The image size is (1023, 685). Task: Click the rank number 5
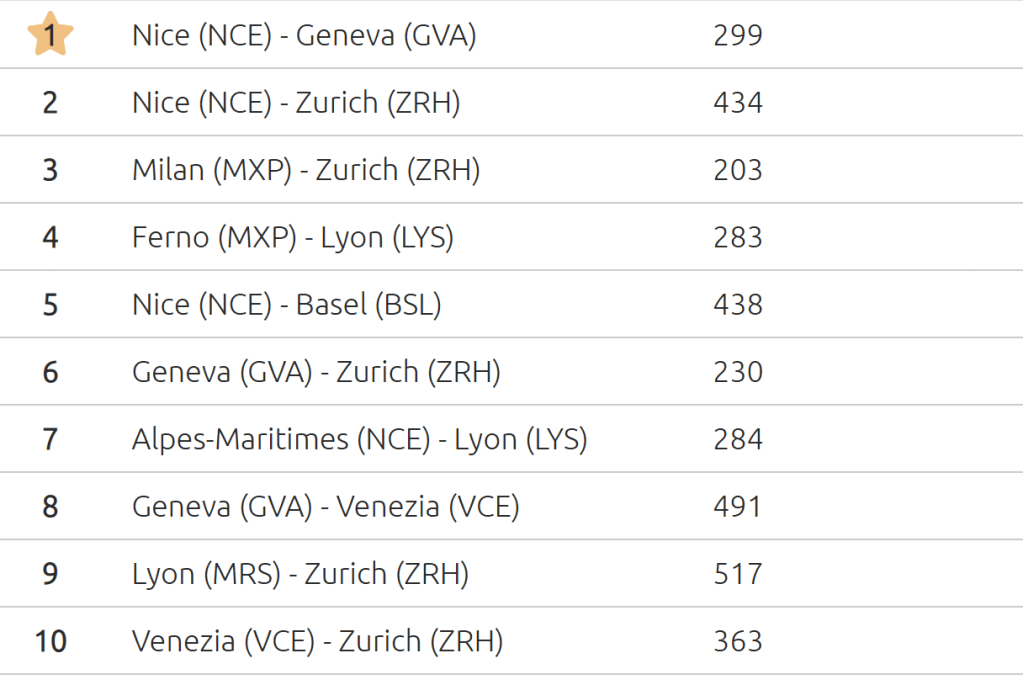click(50, 304)
